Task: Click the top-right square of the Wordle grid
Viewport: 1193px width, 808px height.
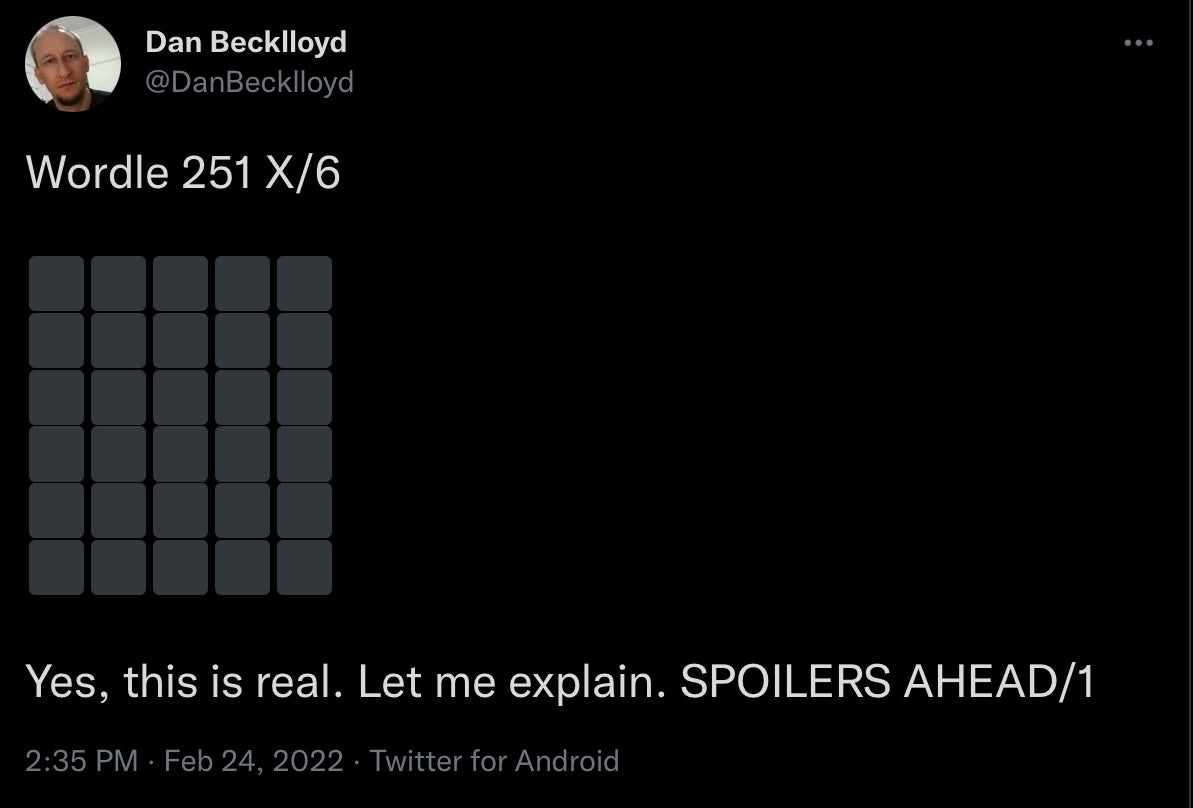Action: [304, 283]
